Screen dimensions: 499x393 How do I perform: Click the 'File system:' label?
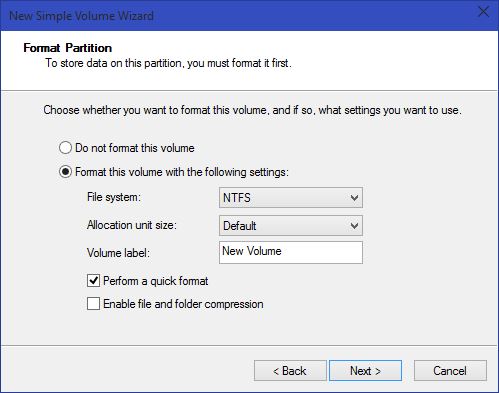click(114, 197)
